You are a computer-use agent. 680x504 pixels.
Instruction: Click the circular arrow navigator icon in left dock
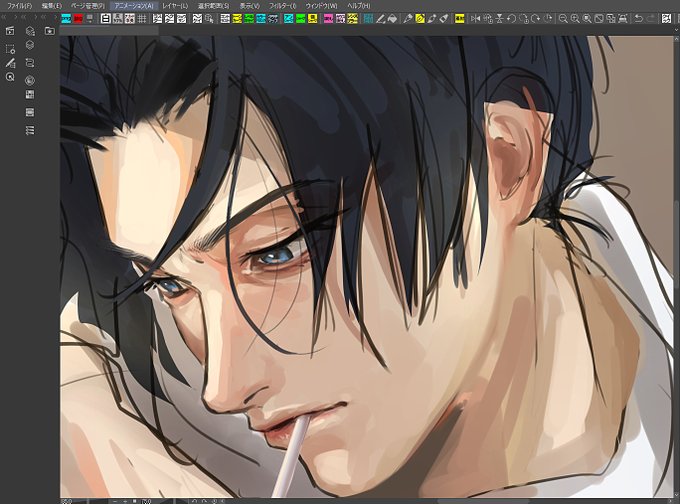pos(10,77)
